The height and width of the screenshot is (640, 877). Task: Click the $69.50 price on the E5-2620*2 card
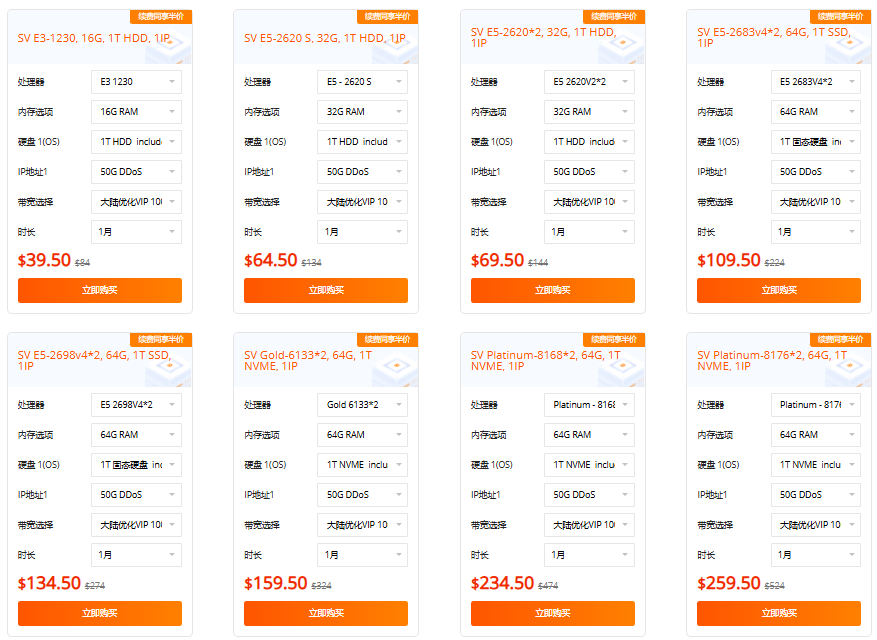[x=498, y=260]
